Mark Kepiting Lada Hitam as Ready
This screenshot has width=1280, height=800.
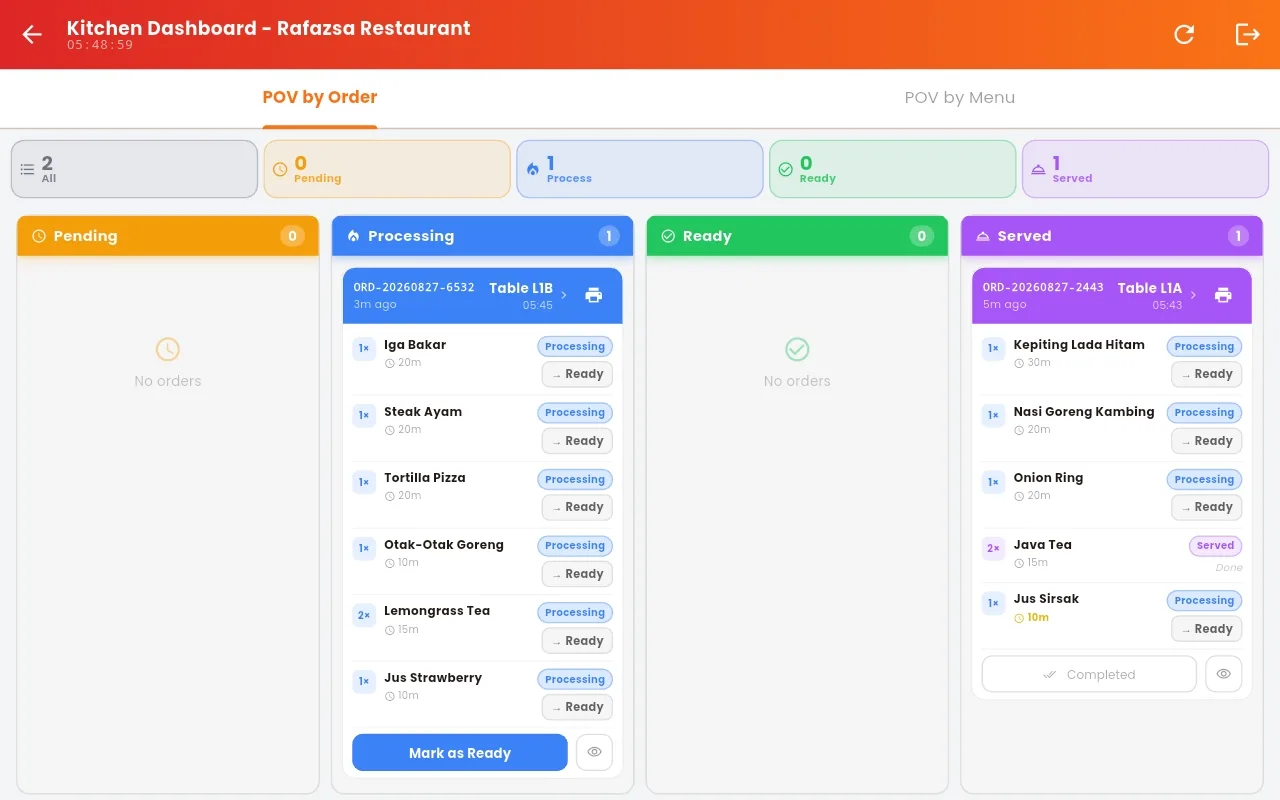[1206, 374]
